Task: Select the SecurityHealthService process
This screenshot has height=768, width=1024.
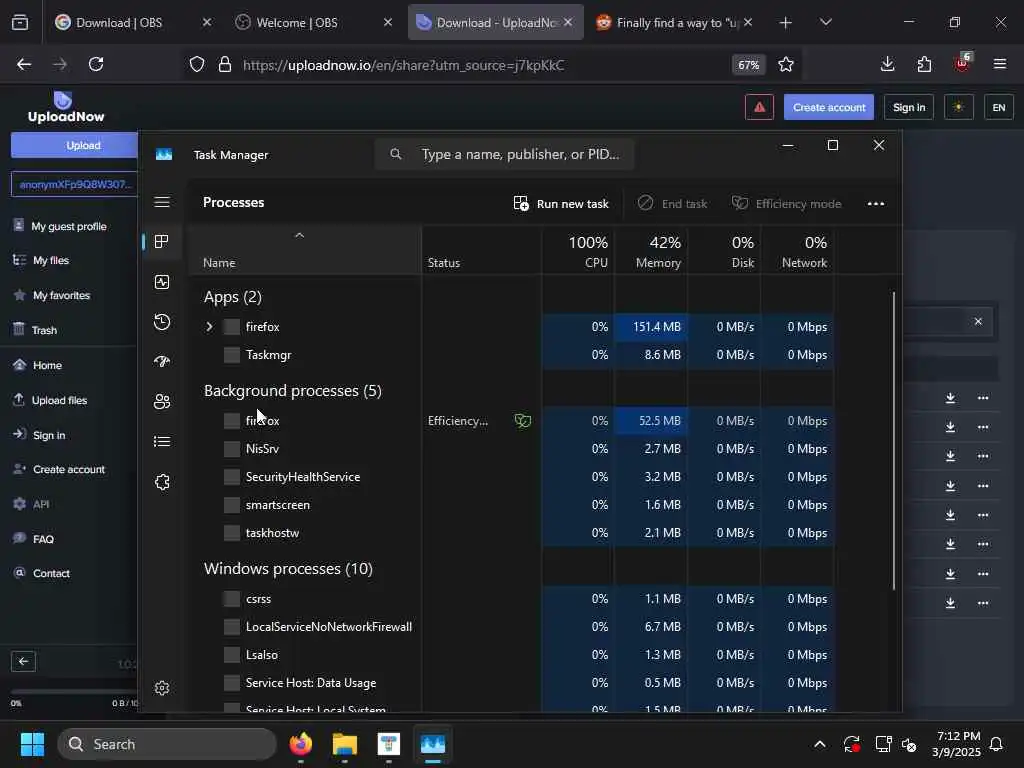Action: (511, 477)
